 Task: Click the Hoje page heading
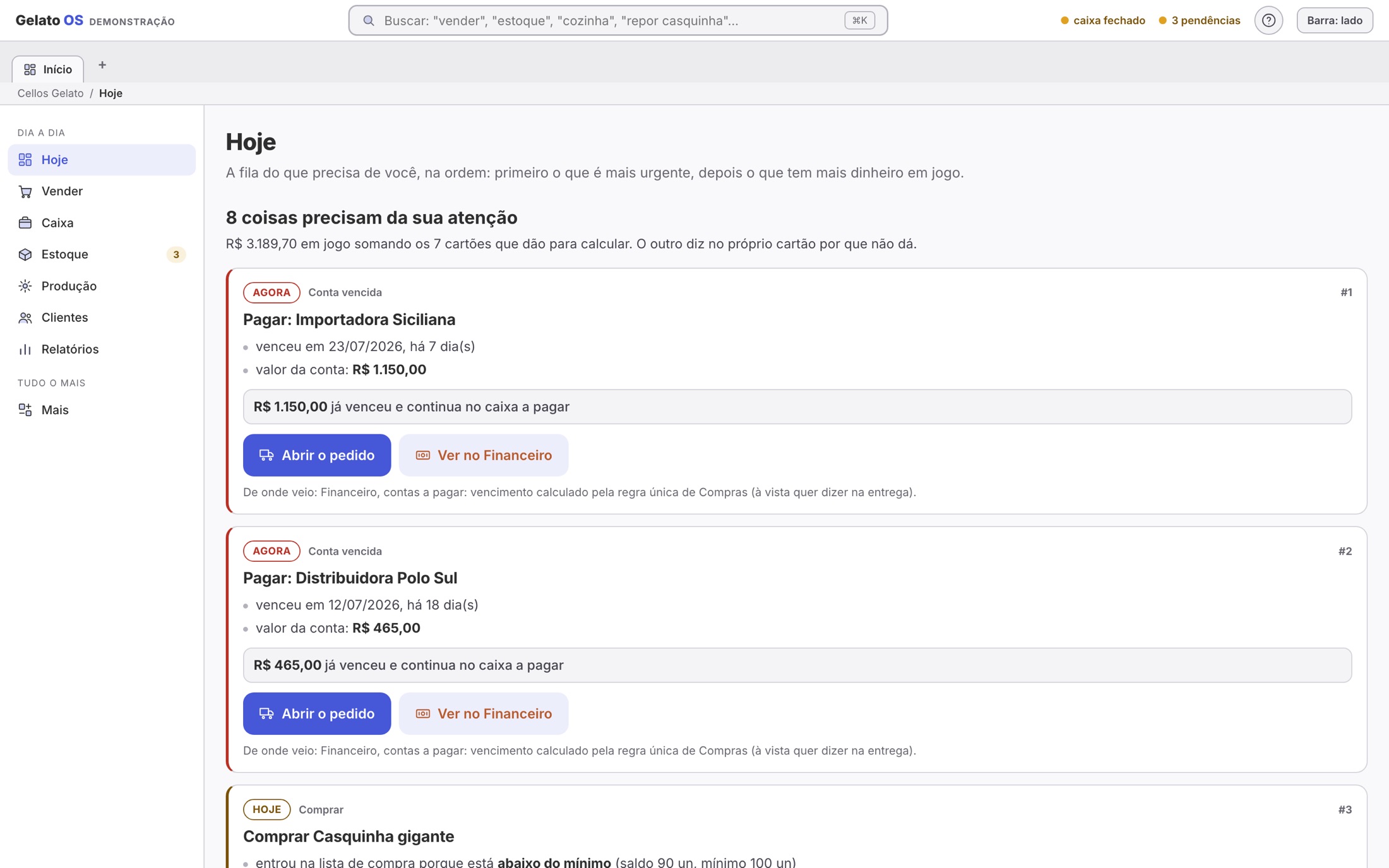click(x=251, y=142)
